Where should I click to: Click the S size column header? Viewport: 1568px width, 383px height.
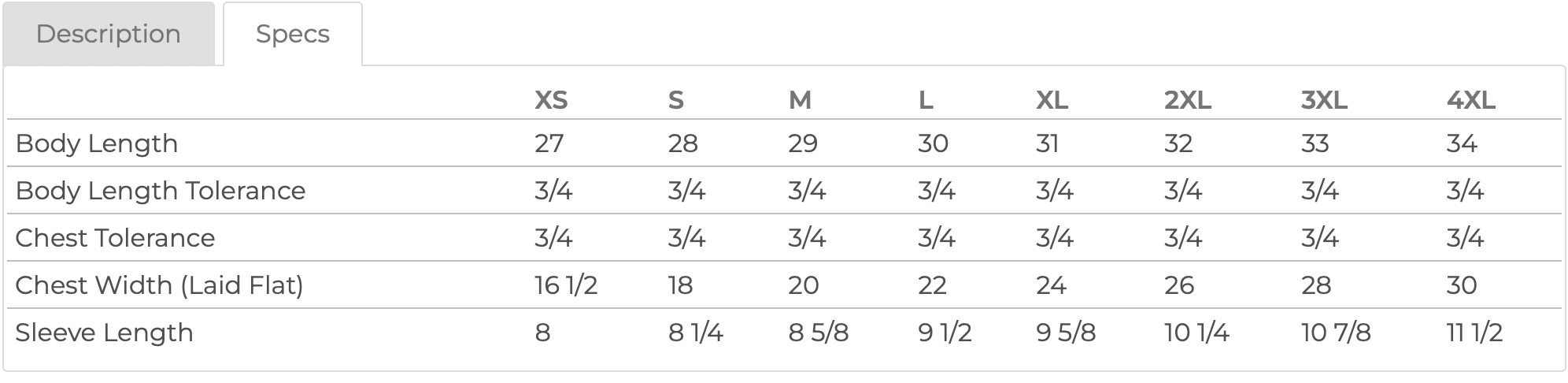point(676,100)
